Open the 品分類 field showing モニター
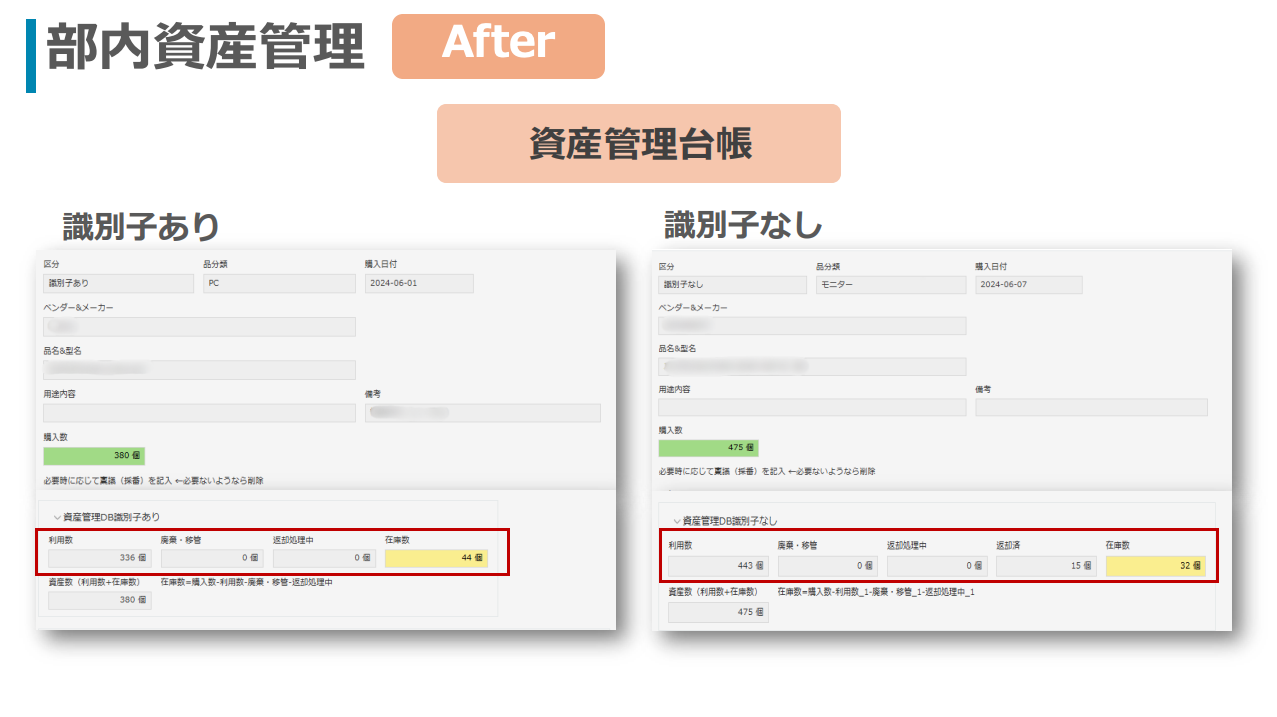 [890, 285]
